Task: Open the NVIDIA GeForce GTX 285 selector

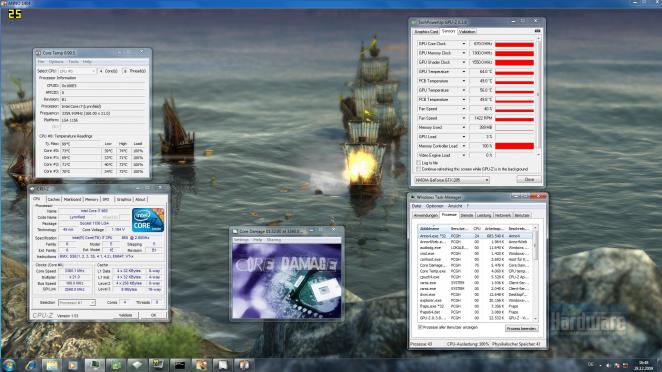Action: pyautogui.click(x=452, y=180)
